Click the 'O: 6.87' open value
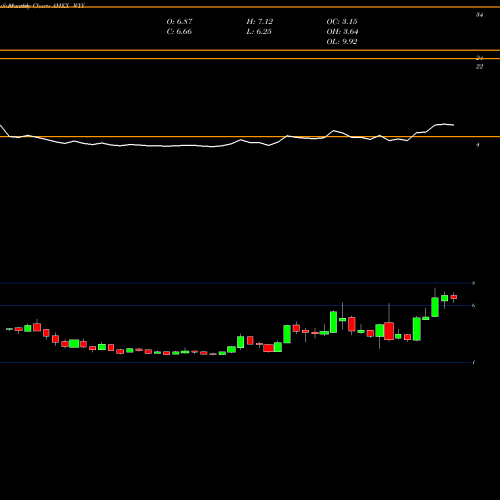This screenshot has height=500, width=500. click(179, 22)
